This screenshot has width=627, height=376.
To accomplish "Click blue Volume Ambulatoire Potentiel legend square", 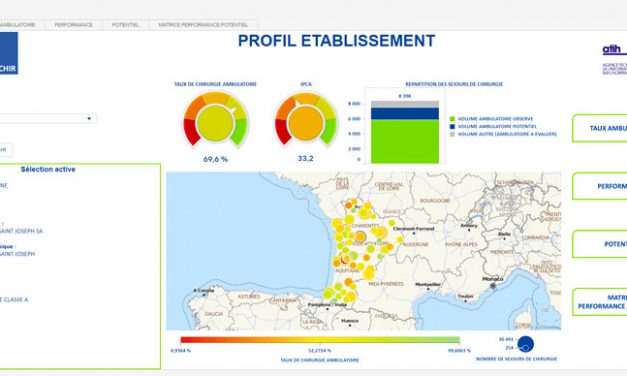I will [x=452, y=126].
